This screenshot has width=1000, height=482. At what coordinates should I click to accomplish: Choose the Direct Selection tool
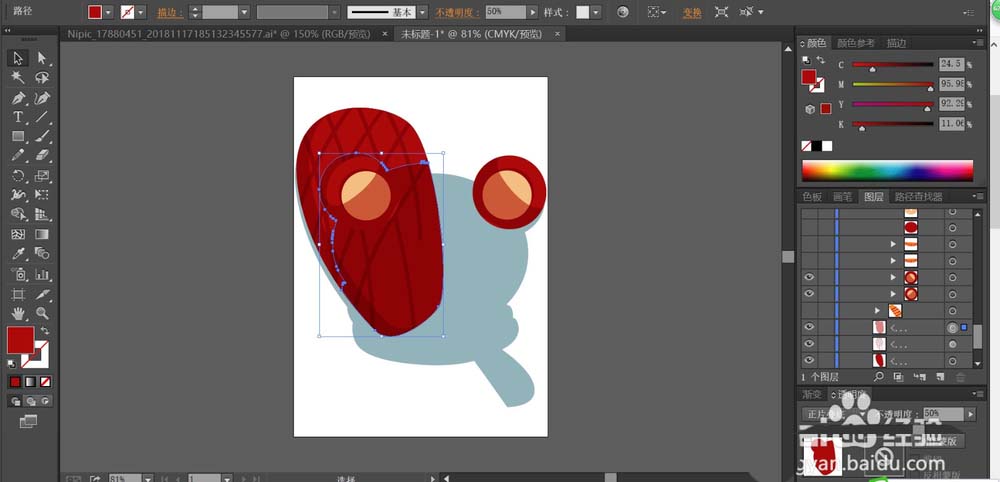pos(42,59)
